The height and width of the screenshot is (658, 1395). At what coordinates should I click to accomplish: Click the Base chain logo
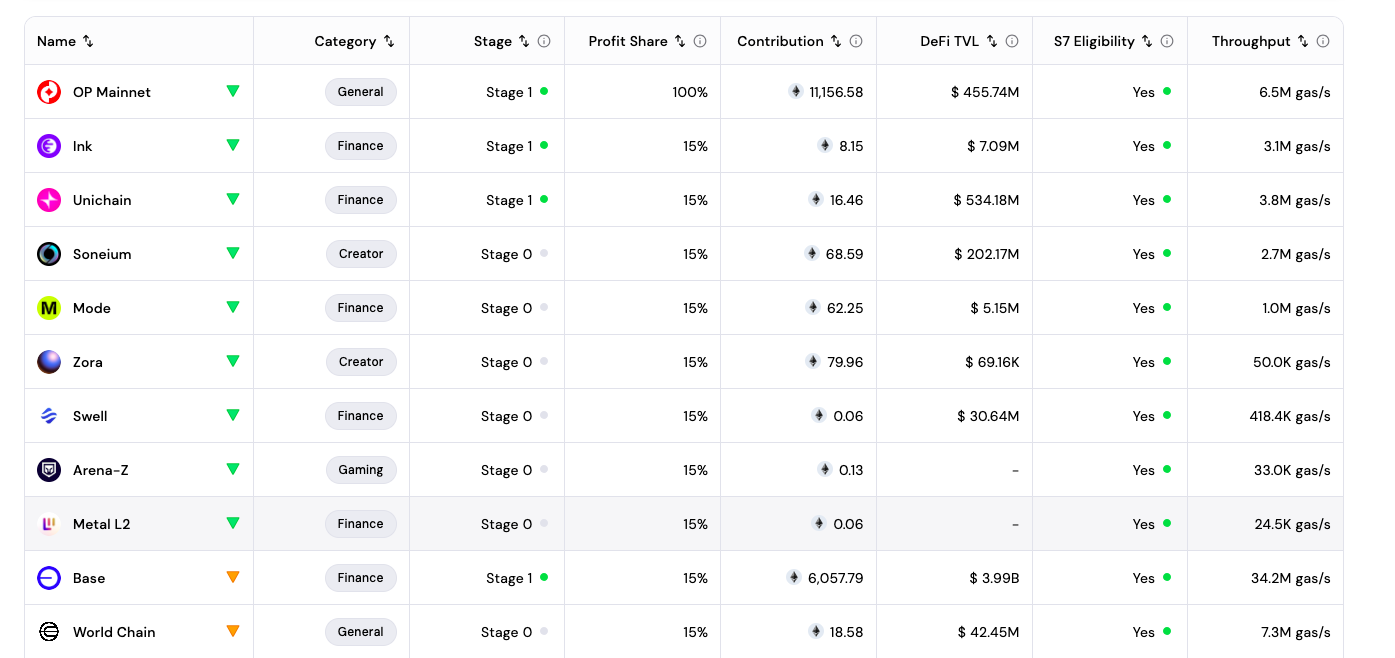(49, 578)
